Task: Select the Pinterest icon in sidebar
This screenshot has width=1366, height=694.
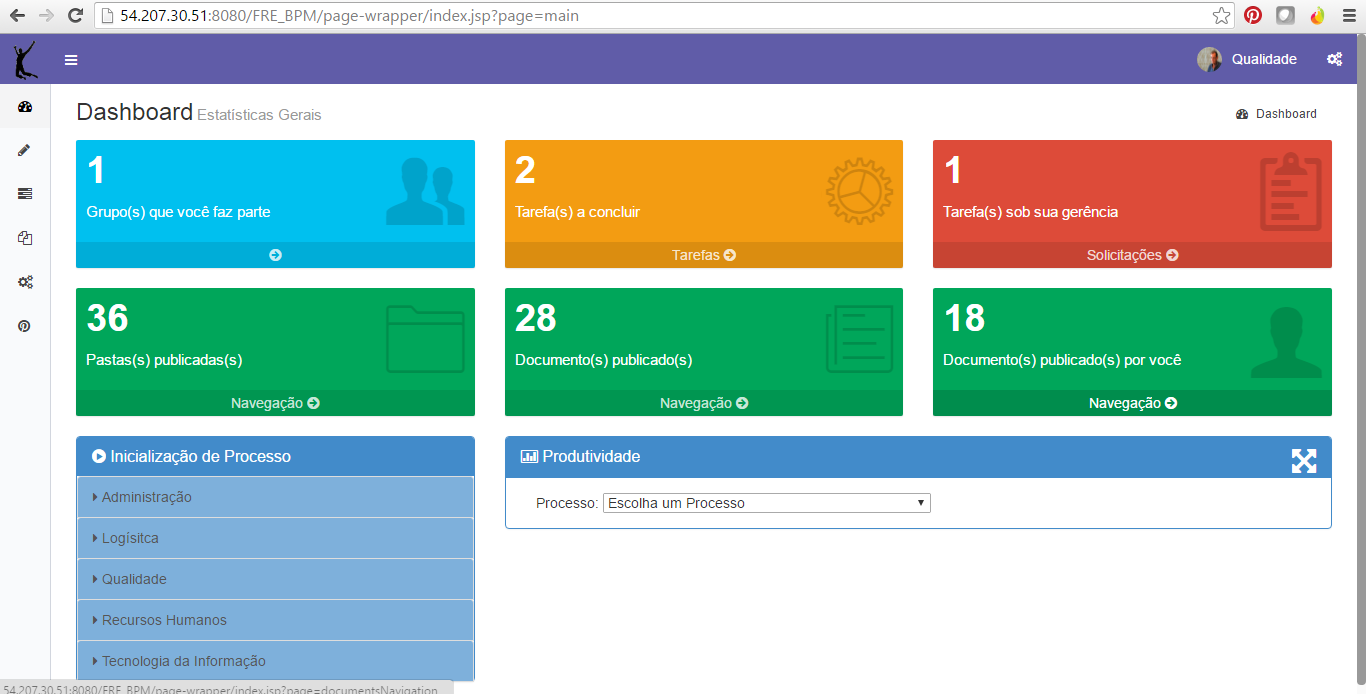Action: (x=25, y=326)
